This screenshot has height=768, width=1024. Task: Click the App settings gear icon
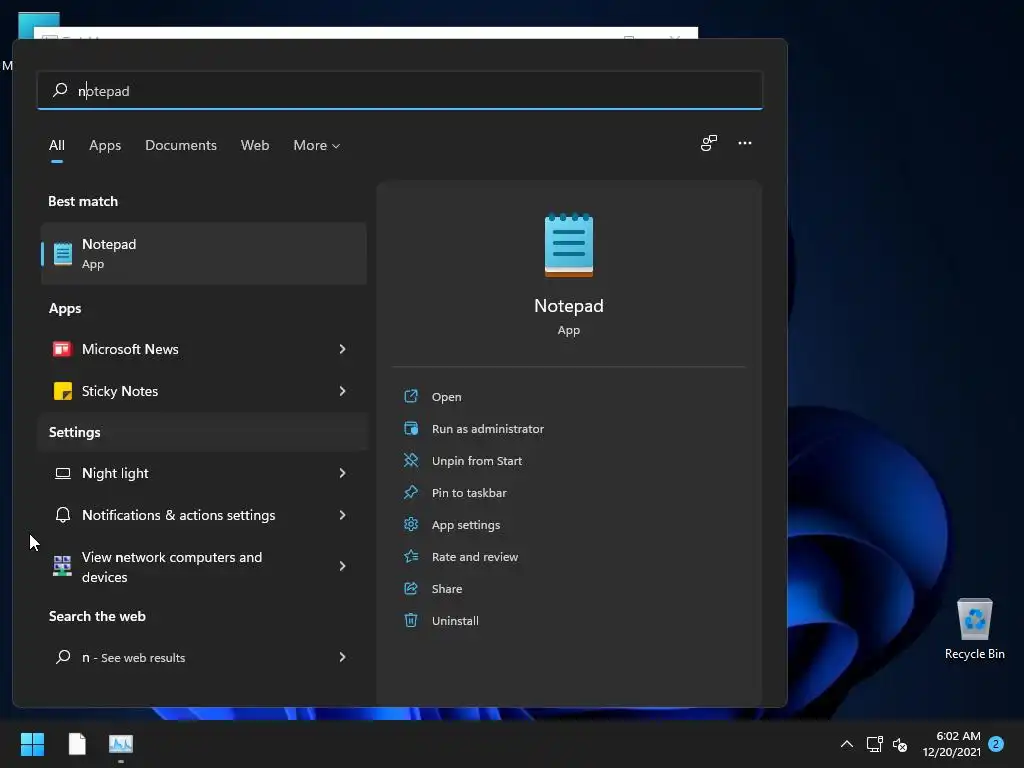pyautogui.click(x=411, y=524)
